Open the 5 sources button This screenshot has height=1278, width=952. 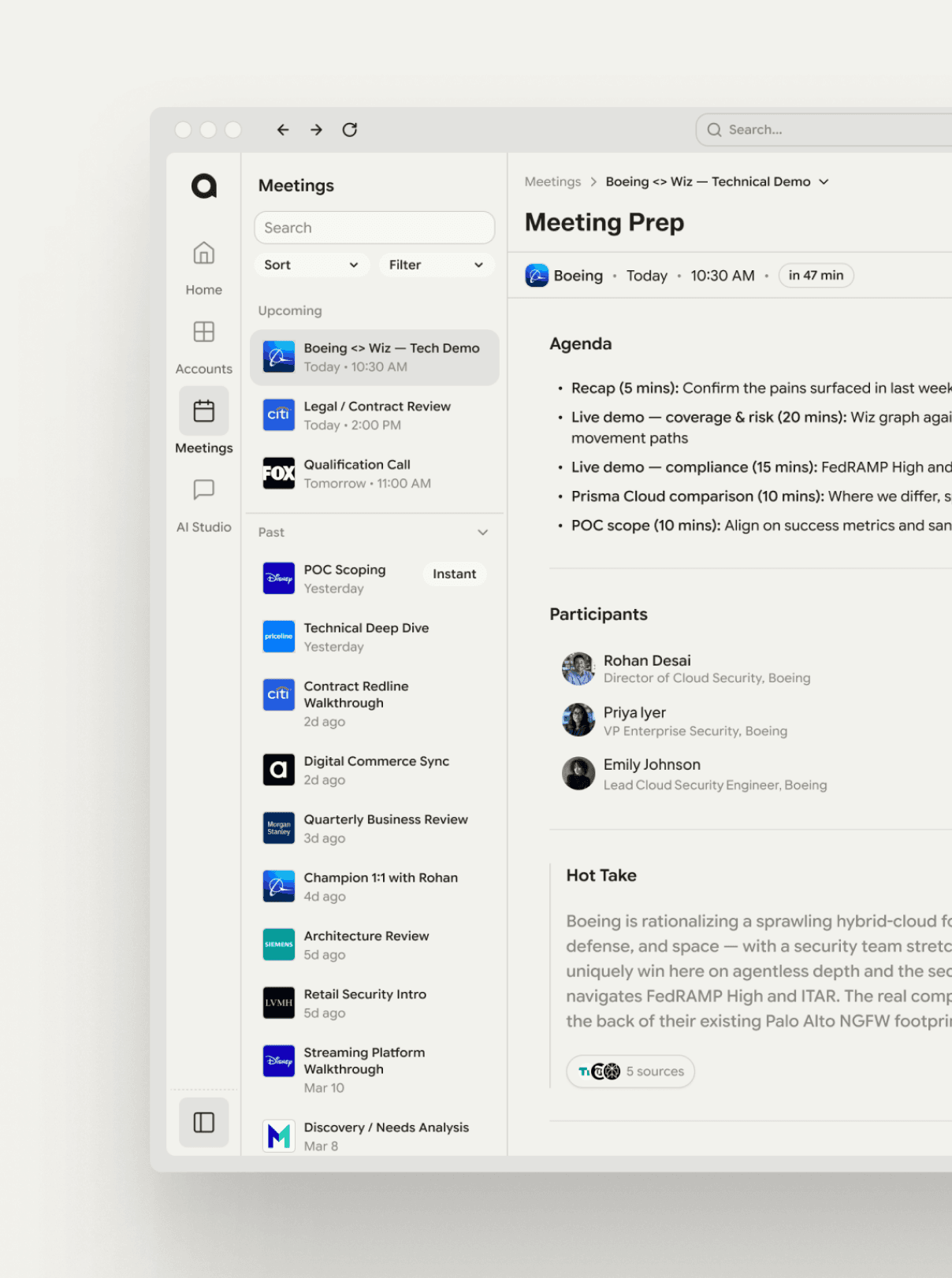630,1072
